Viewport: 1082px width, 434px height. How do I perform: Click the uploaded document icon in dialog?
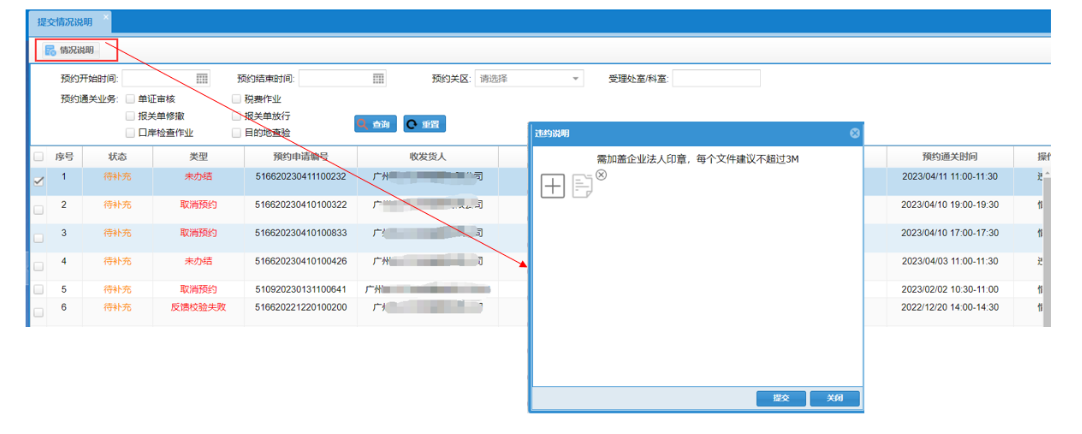[582, 186]
